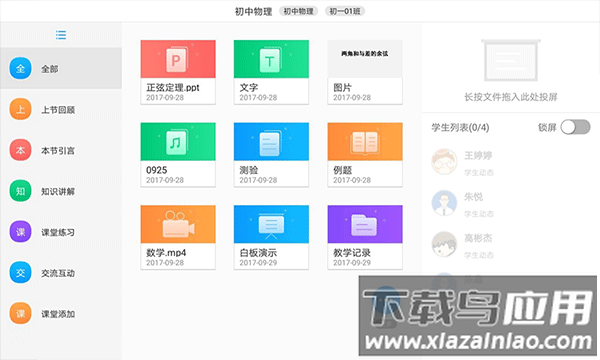600x360 pixels.
Task: Click the 图片 file label
Action: click(342, 88)
